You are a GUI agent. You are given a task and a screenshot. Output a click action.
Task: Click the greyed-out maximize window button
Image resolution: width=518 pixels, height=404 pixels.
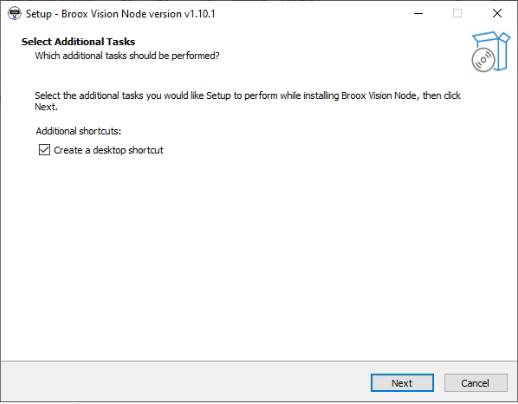[457, 14]
